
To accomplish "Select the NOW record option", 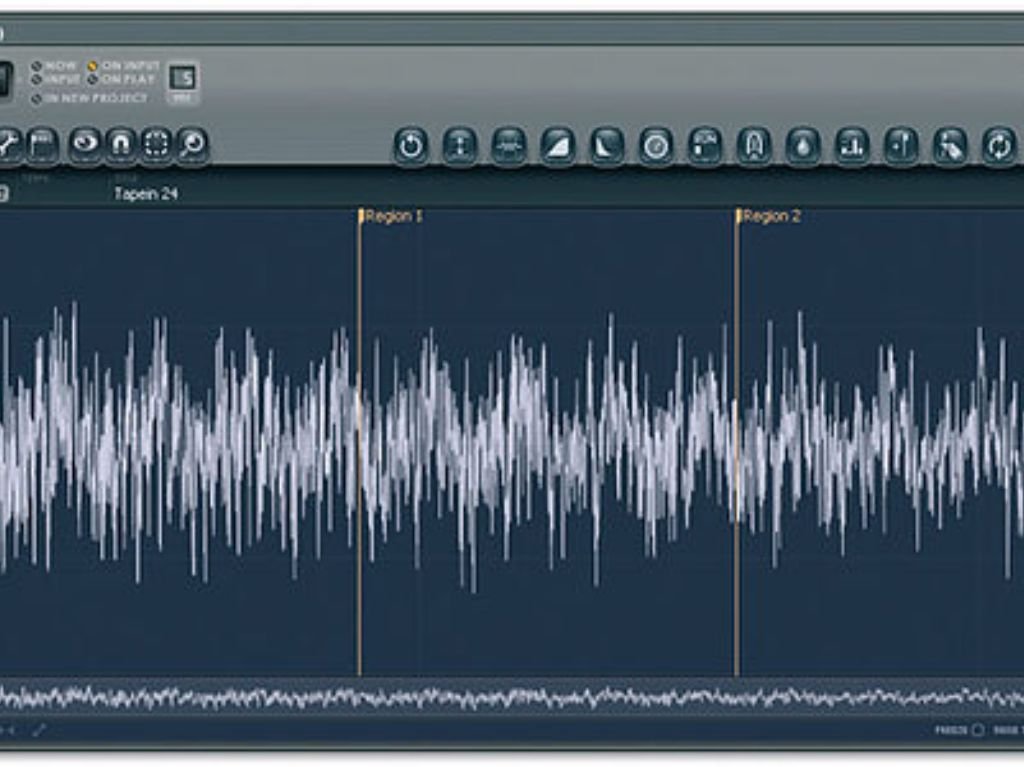I will click(54, 66).
